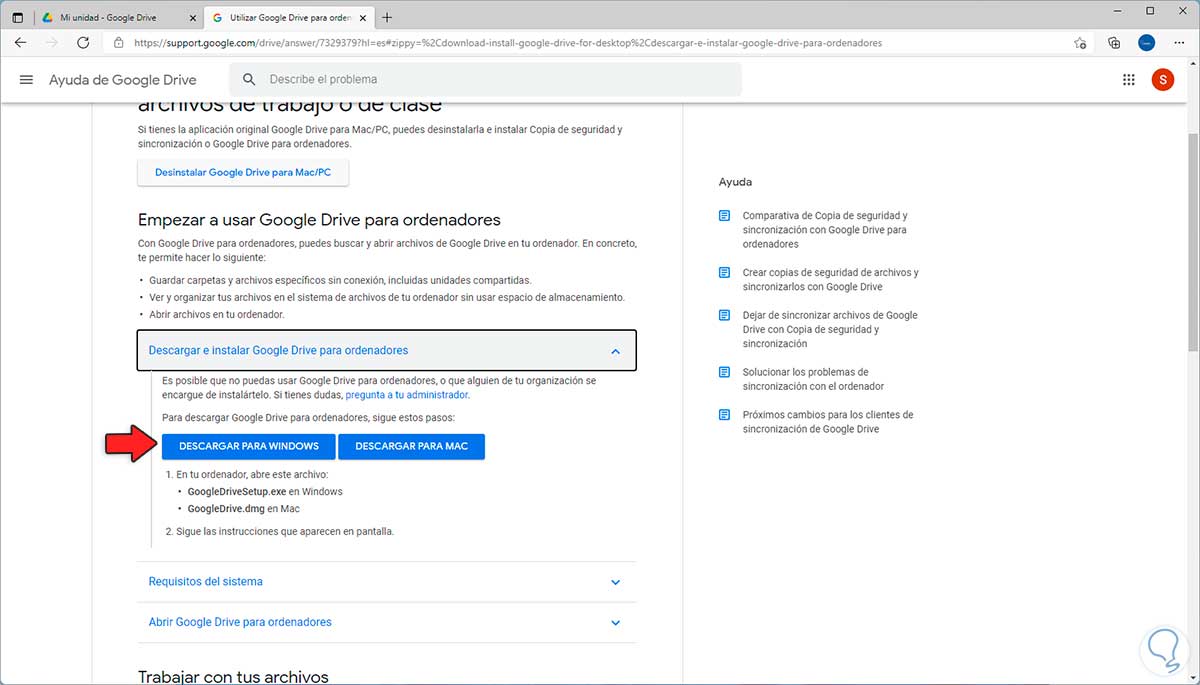The width and height of the screenshot is (1200, 685).
Task: Open the Google apps grid
Action: click(x=1129, y=80)
